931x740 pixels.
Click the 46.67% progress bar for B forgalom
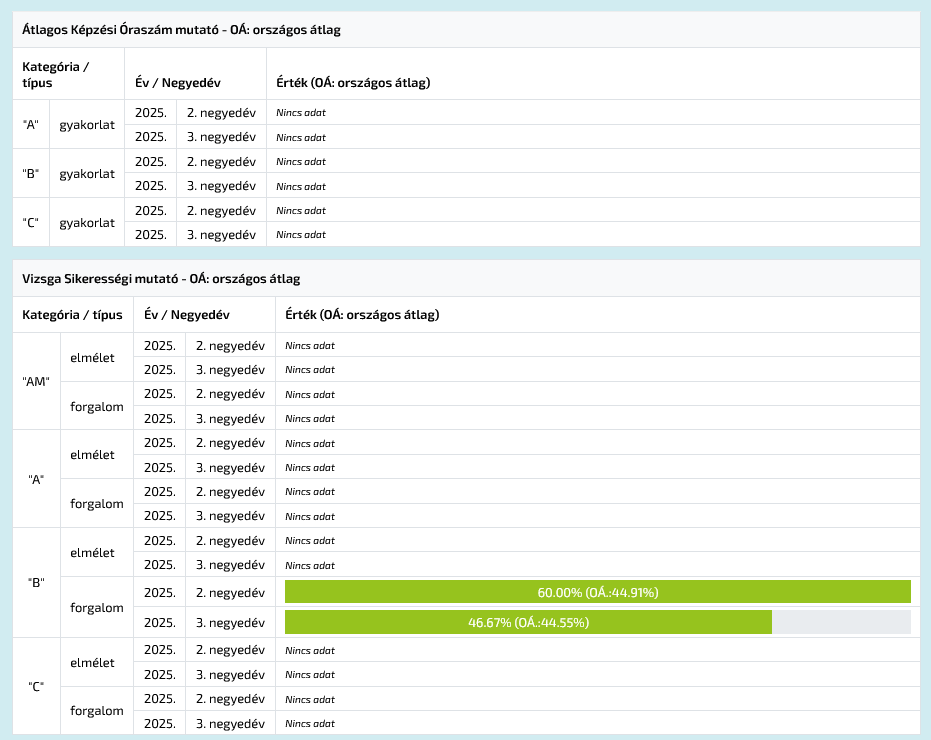coord(528,622)
